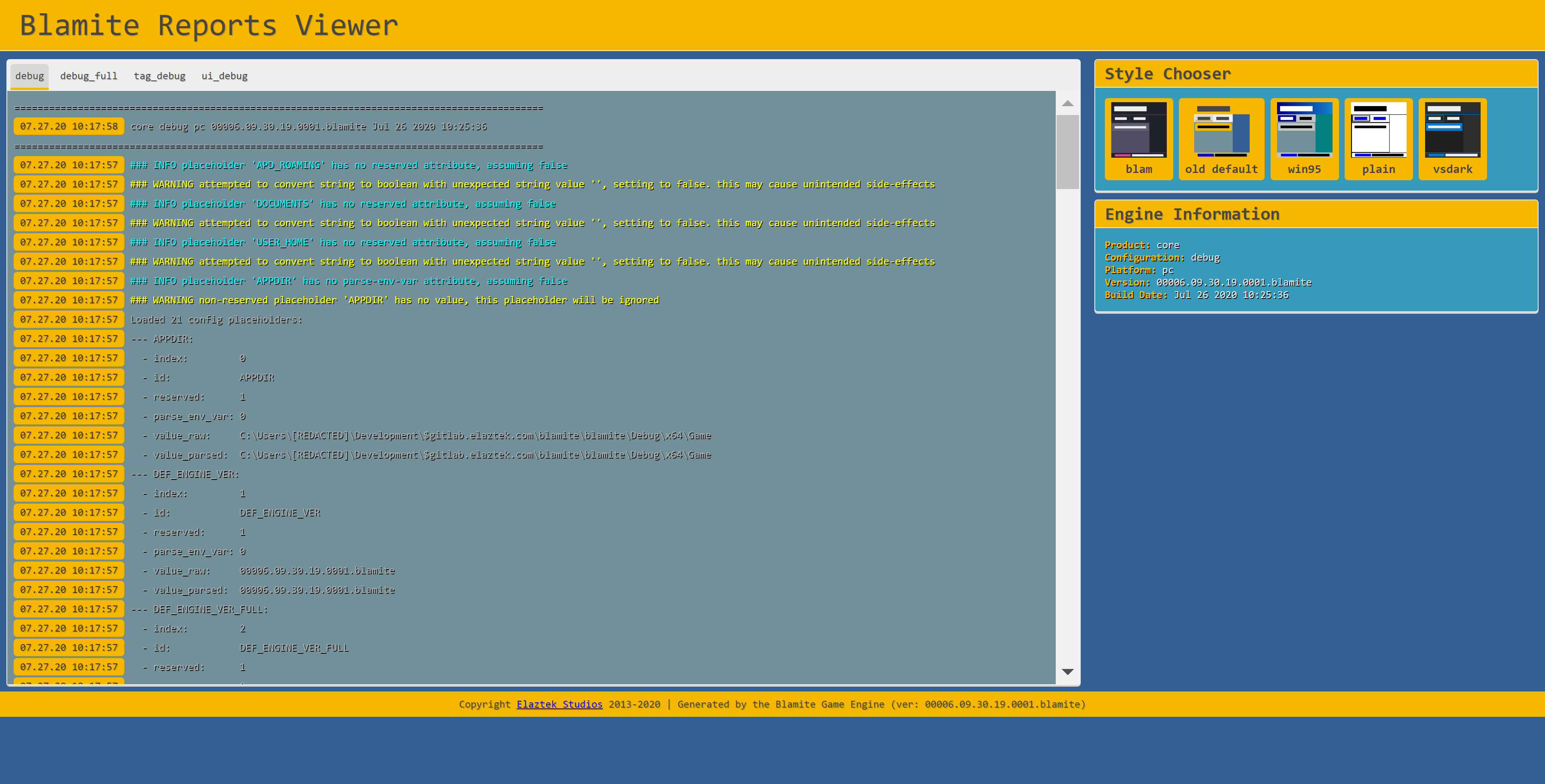Choose the old default style
This screenshot has height=784, width=1545.
(1221, 138)
